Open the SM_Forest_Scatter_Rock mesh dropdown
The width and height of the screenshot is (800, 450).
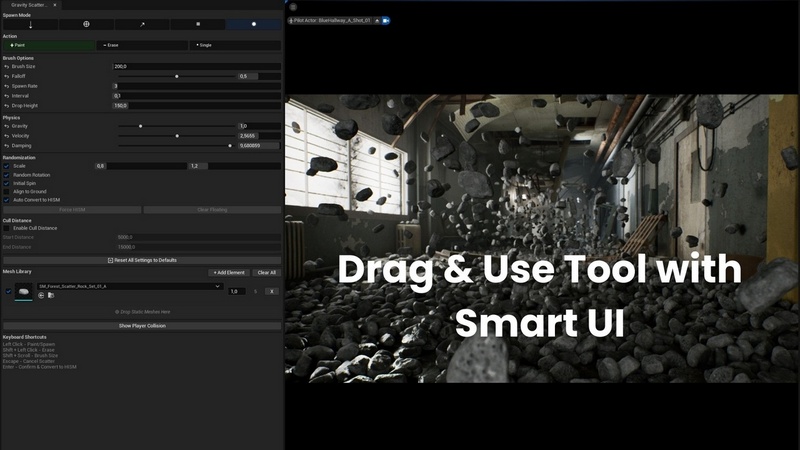128,286
